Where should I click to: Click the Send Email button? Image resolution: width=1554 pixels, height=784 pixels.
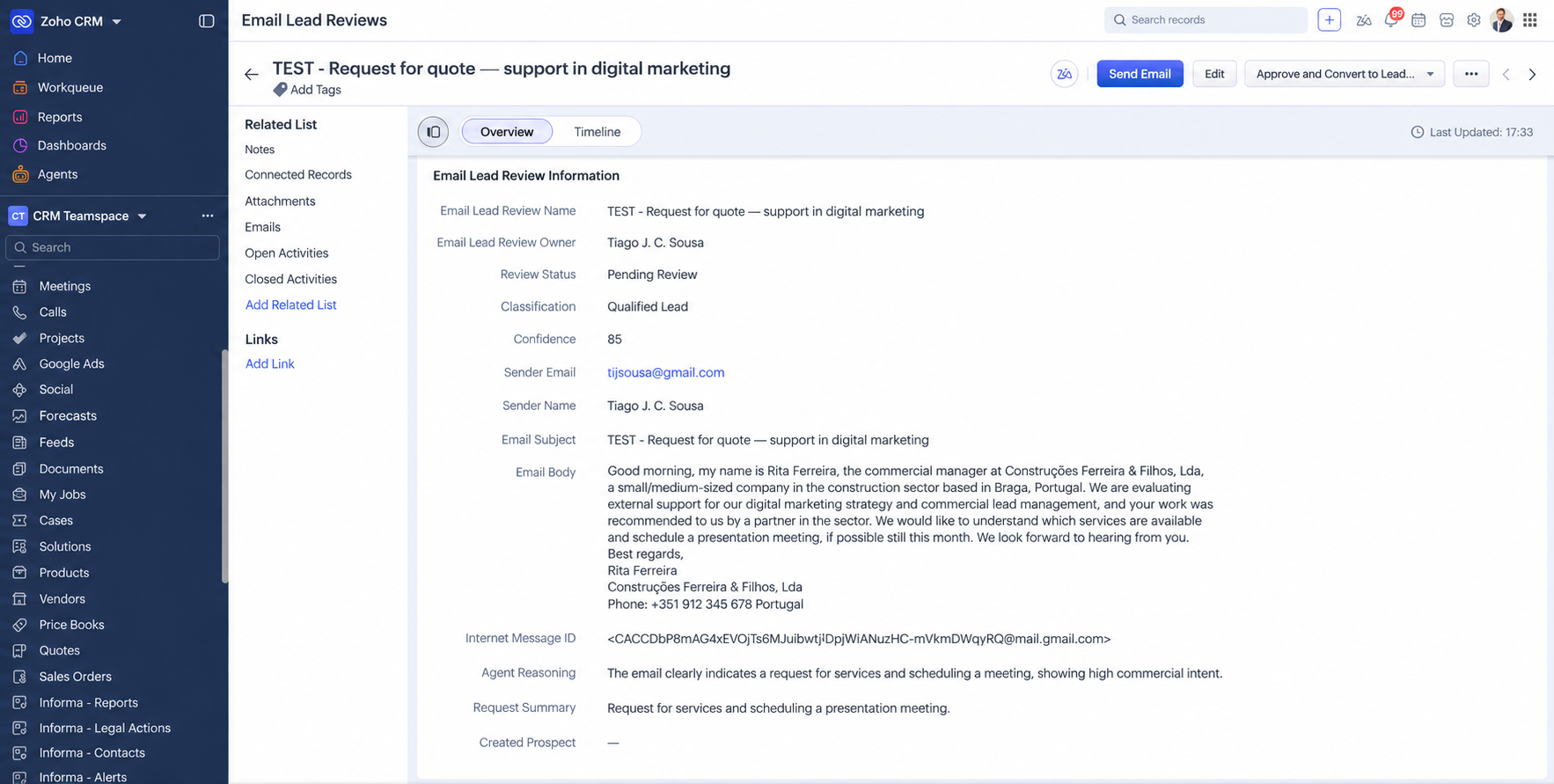[1140, 74]
